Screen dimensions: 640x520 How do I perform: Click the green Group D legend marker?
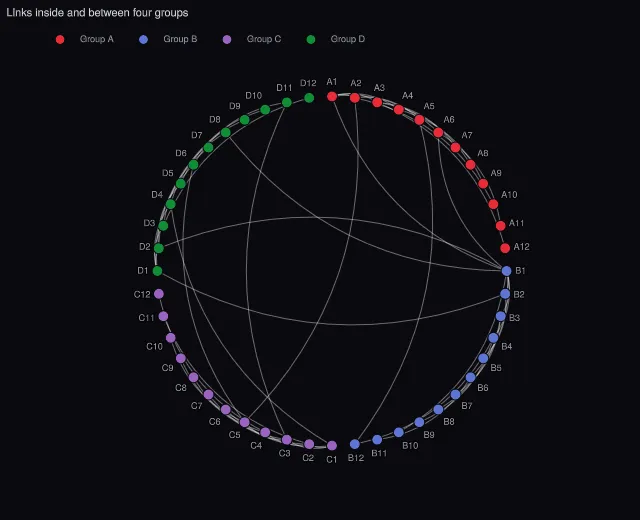point(311,40)
